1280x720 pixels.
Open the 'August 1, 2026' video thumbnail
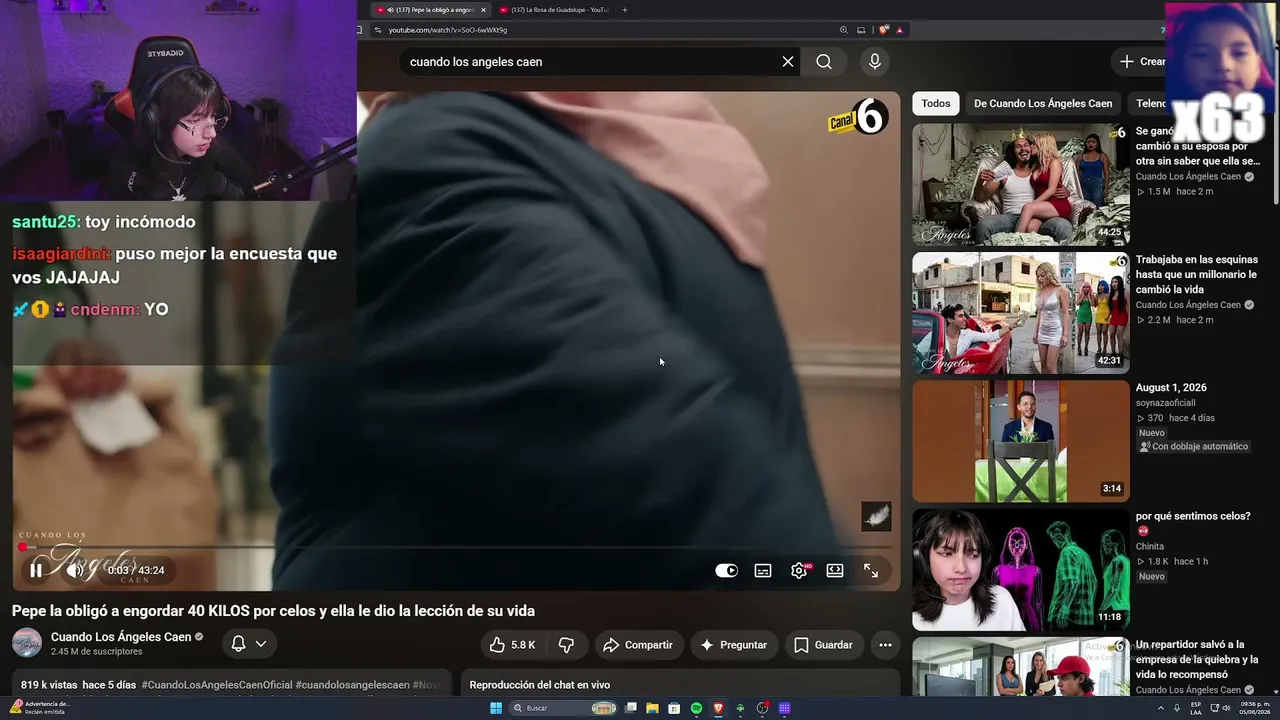1020,441
